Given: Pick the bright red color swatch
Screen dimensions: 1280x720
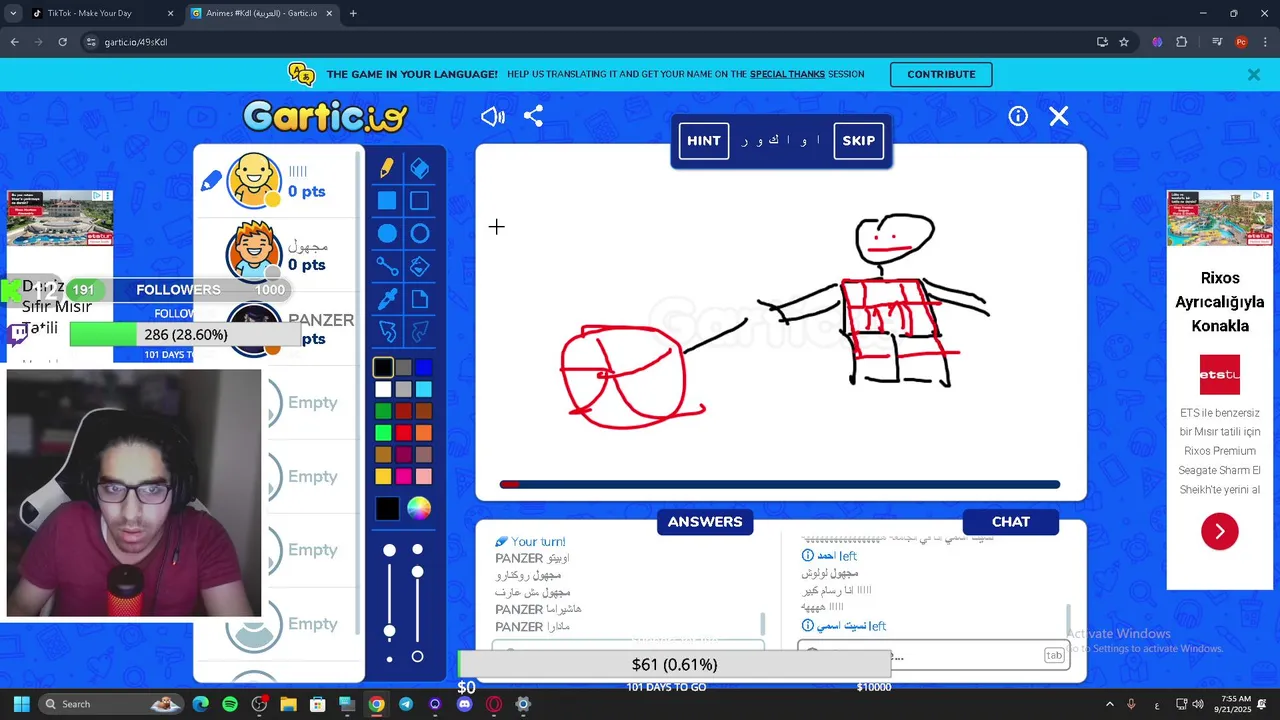Looking at the screenshot, I should click(x=403, y=433).
